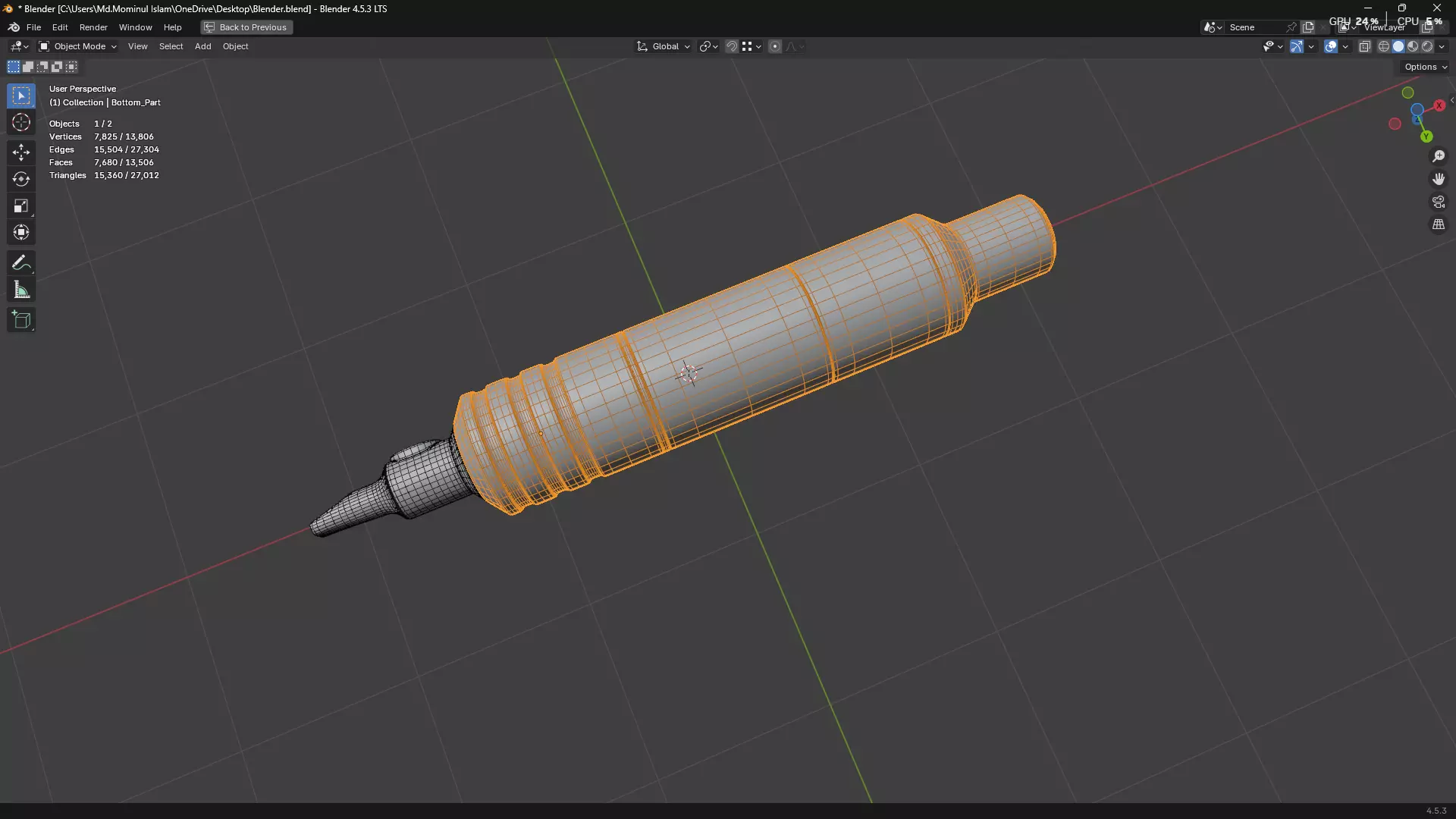The width and height of the screenshot is (1456, 819).
Task: Choose extend selection mode icon
Action: pos(28,67)
